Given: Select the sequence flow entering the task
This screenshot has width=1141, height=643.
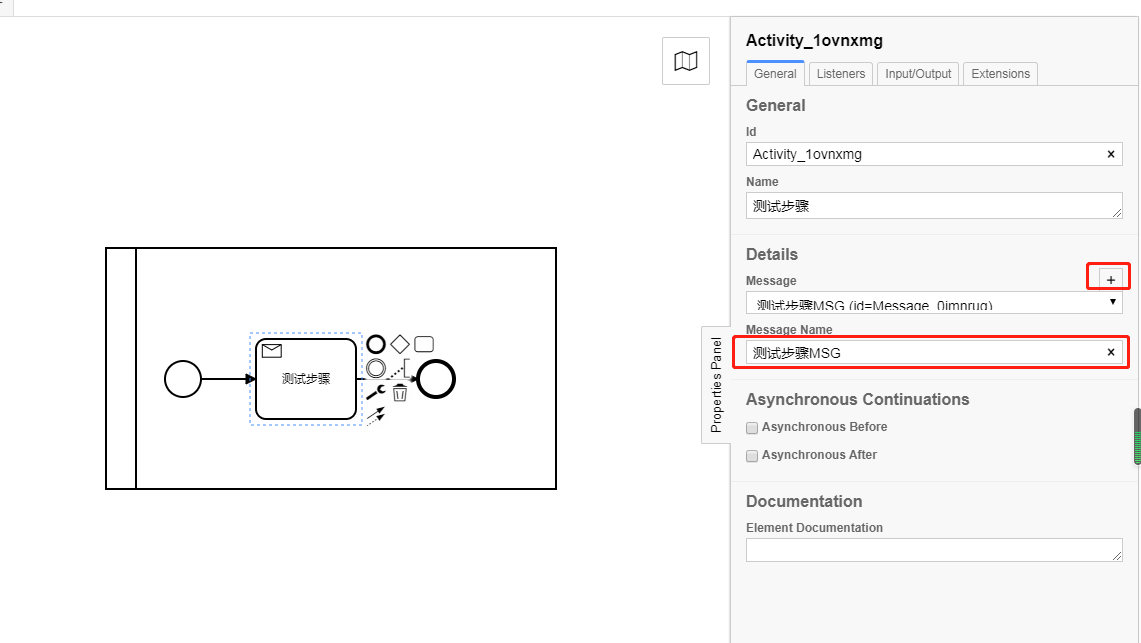Looking at the screenshot, I should pyautogui.click(x=228, y=379).
